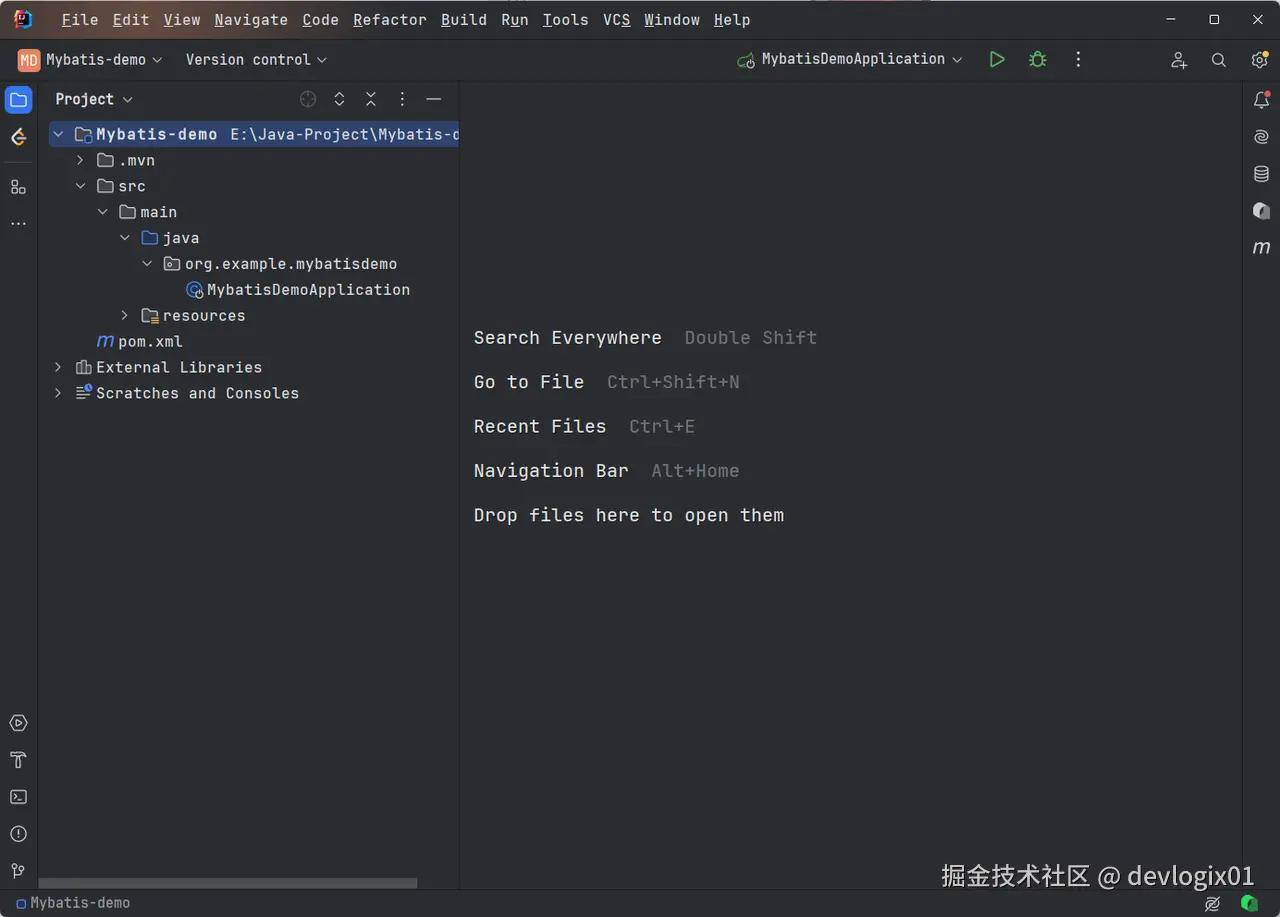The width and height of the screenshot is (1280, 917).
Task: Open the Database tool window
Action: coord(1261,174)
